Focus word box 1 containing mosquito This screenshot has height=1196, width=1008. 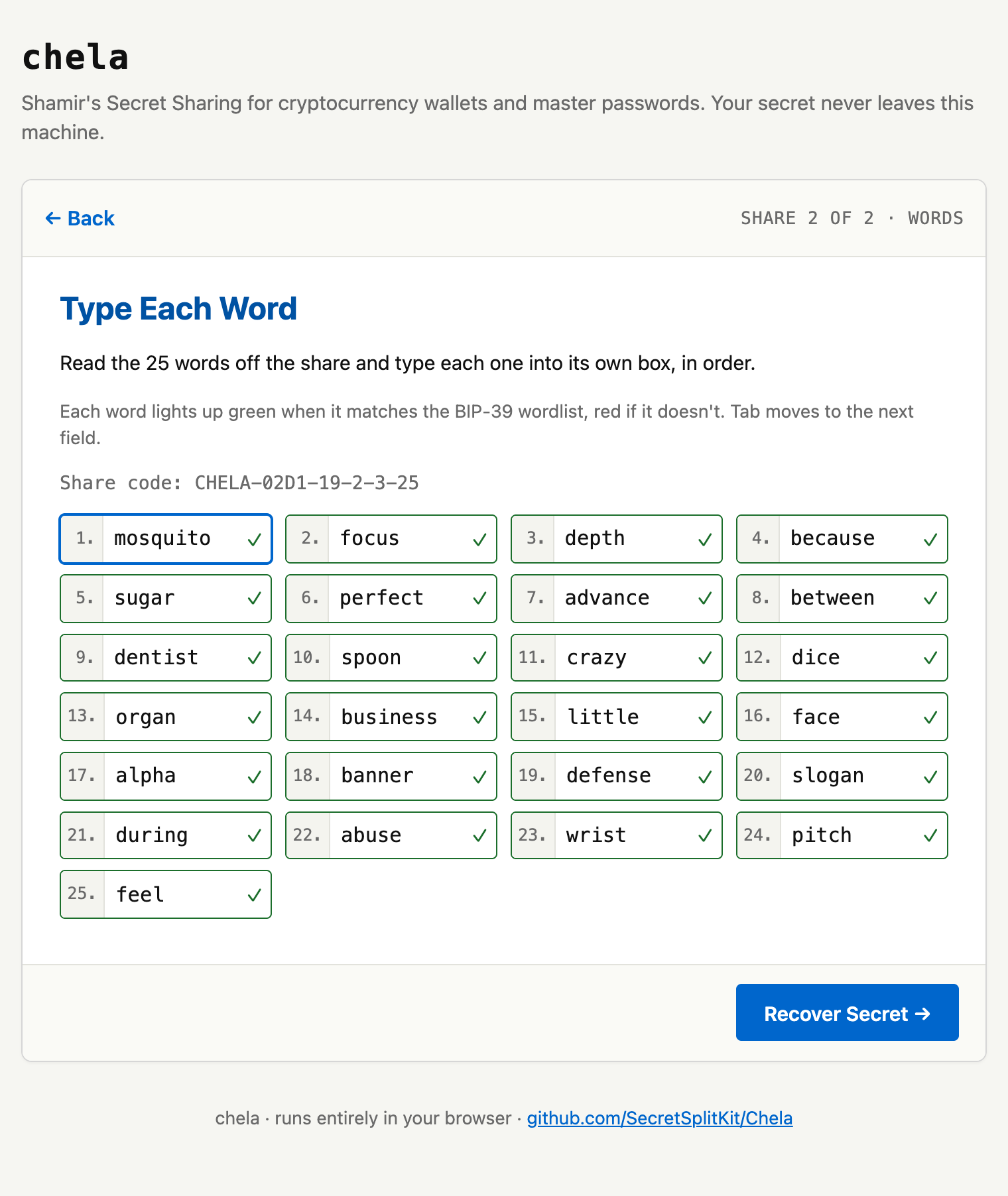[x=166, y=539]
